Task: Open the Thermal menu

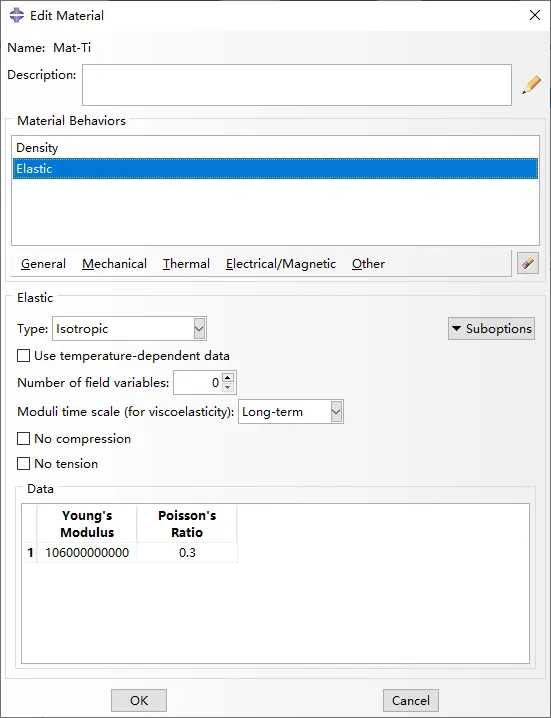Action: coord(186,264)
